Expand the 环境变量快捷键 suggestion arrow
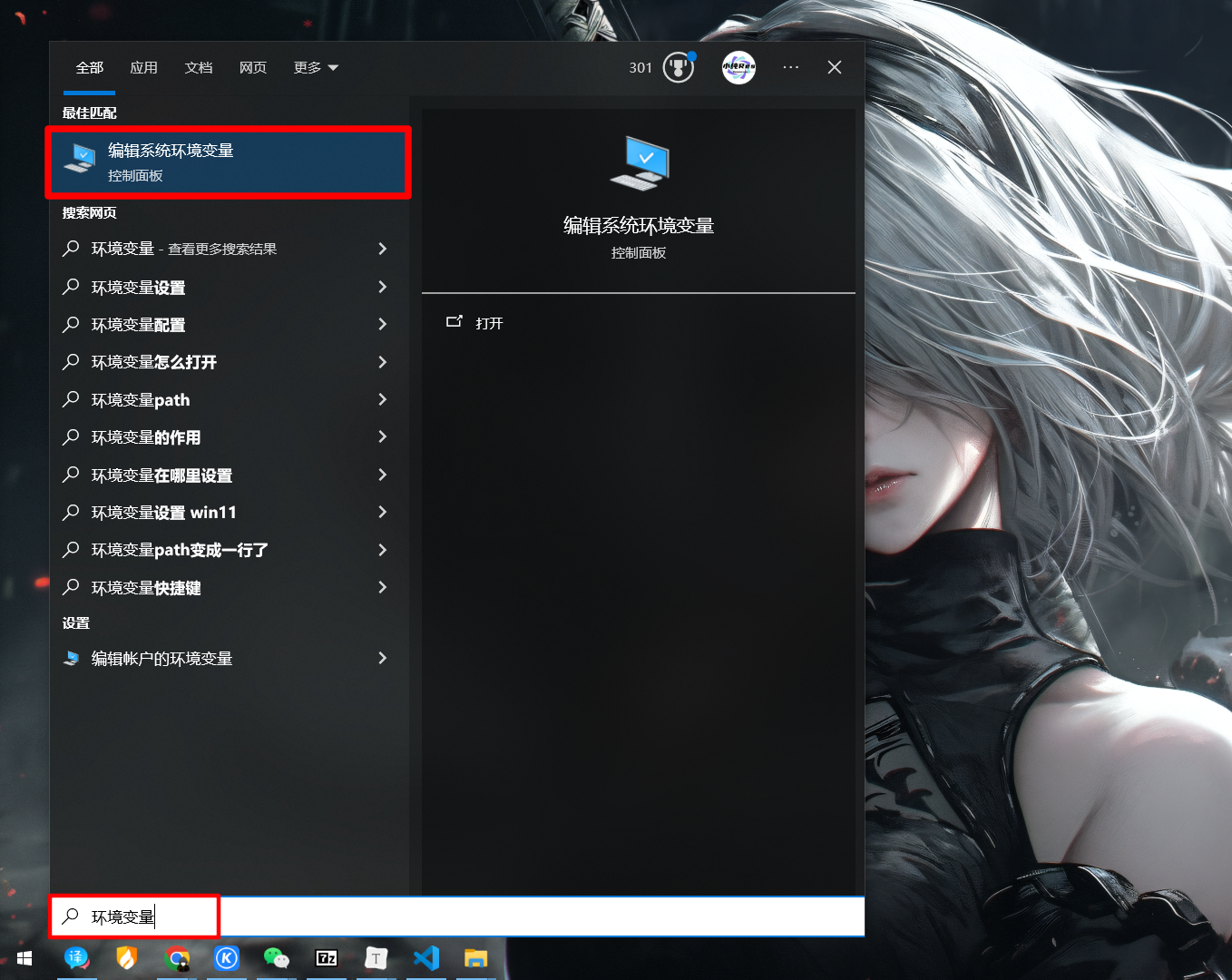 [x=382, y=587]
